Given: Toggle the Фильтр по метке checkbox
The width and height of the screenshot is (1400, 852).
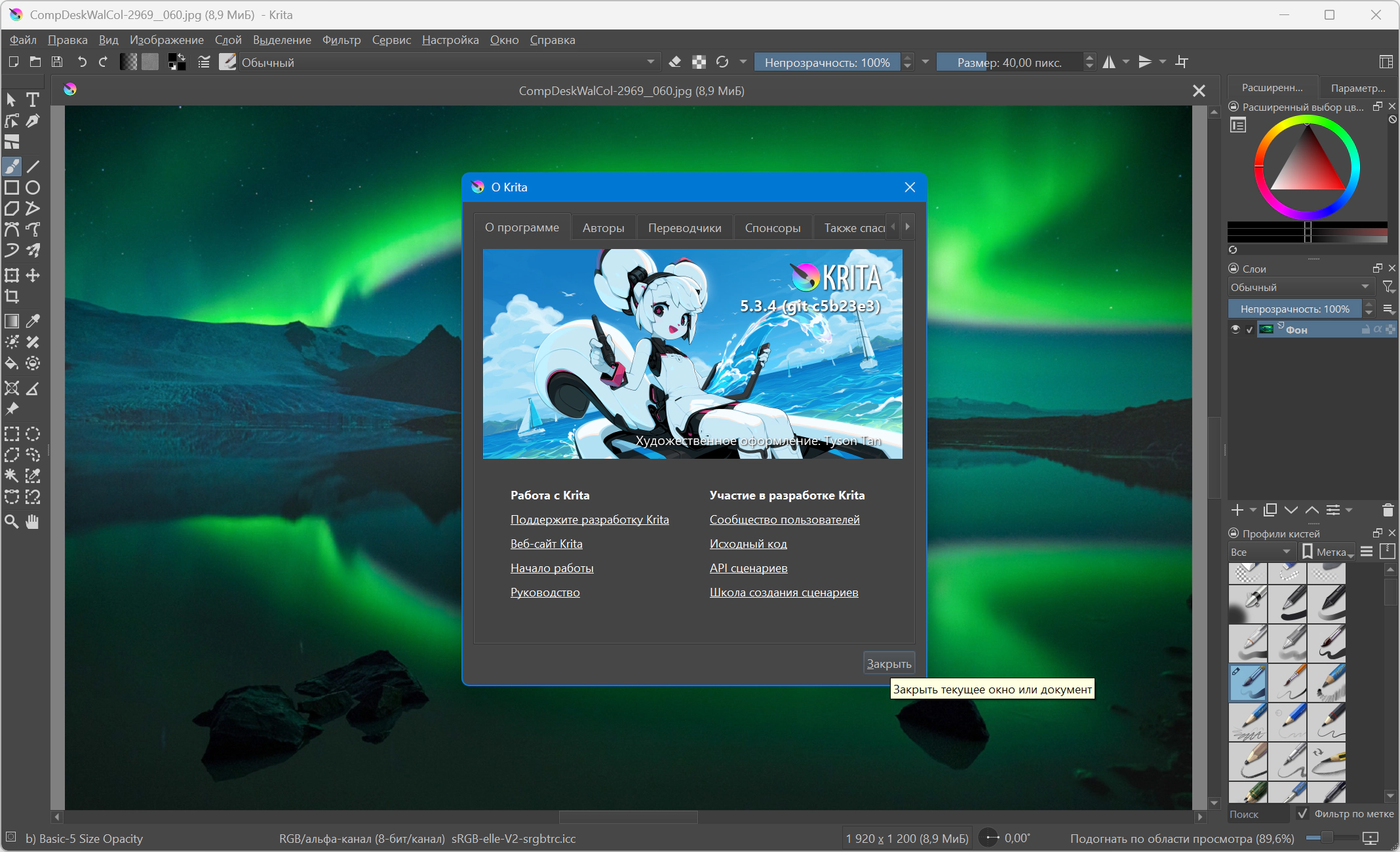Looking at the screenshot, I should click(1302, 813).
